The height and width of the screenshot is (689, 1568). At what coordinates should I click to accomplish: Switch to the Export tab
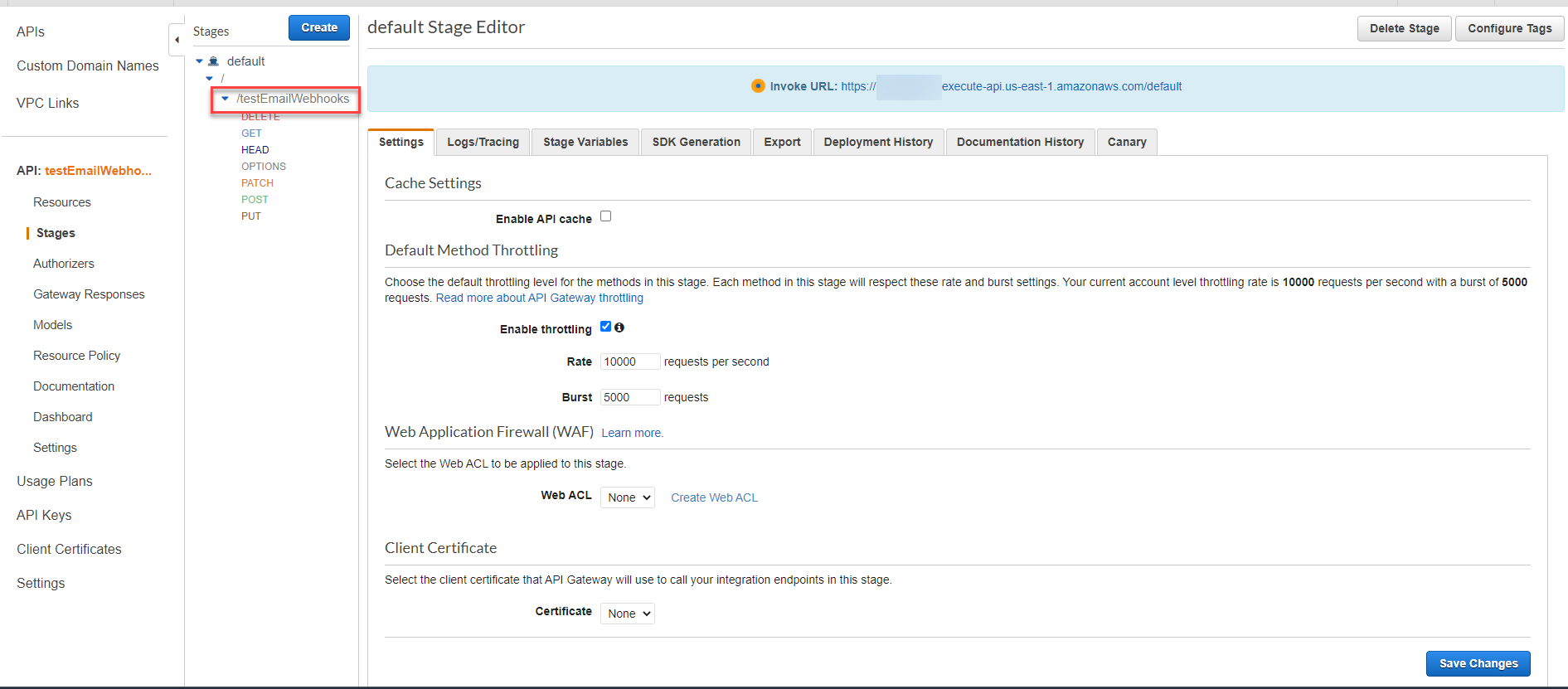(783, 142)
